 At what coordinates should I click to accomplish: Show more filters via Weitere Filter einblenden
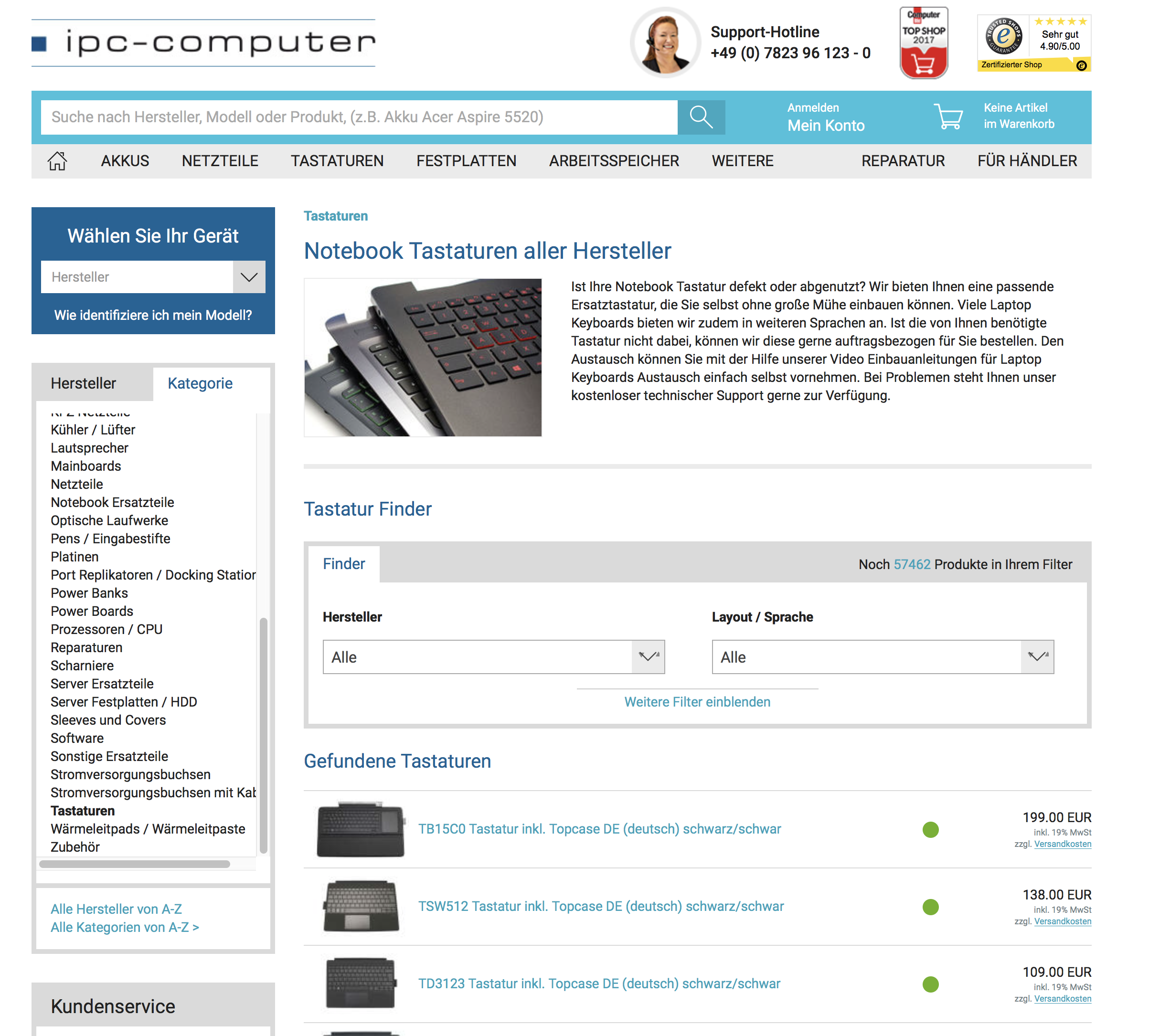click(x=697, y=702)
